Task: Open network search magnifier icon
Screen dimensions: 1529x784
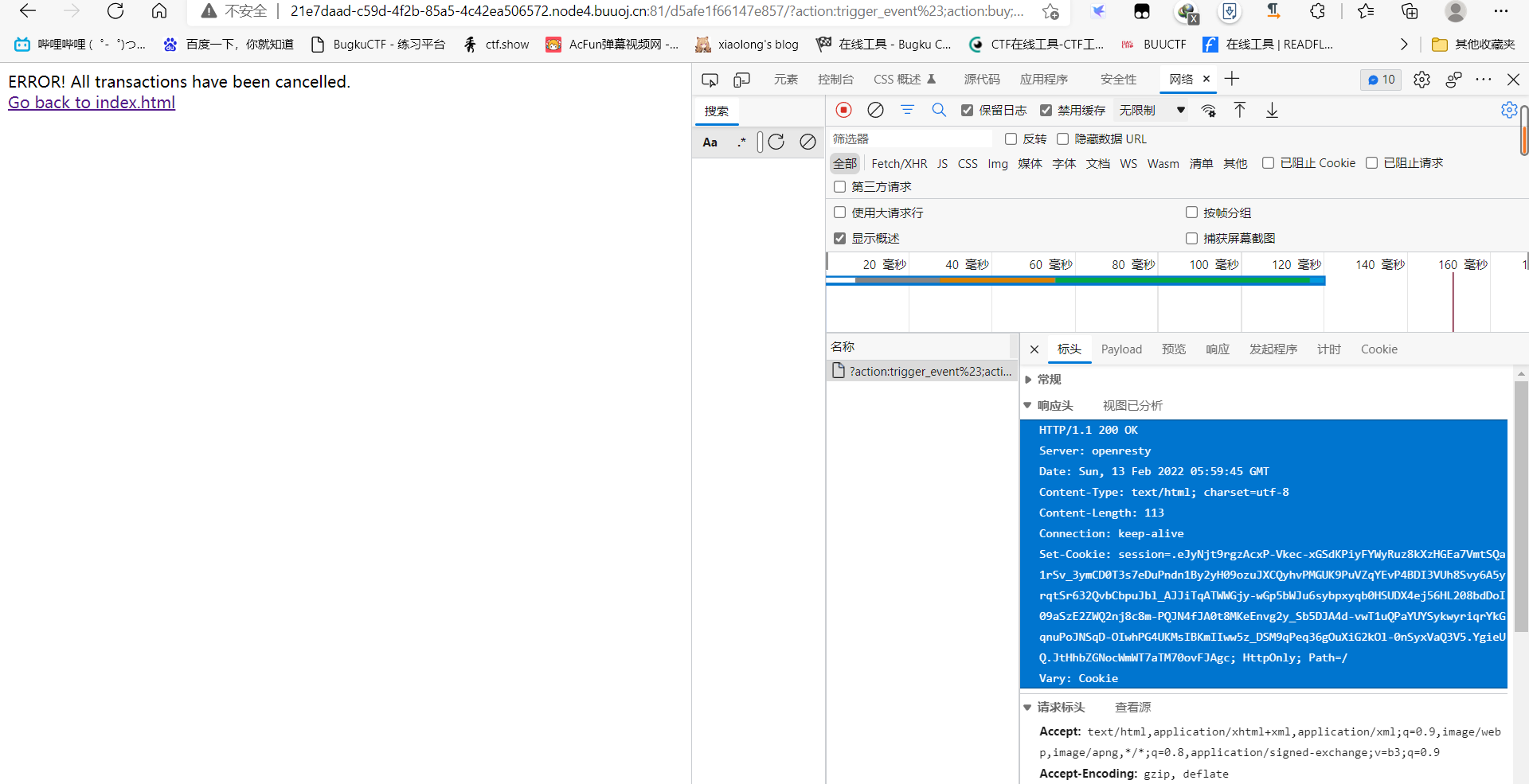Action: tap(939, 110)
